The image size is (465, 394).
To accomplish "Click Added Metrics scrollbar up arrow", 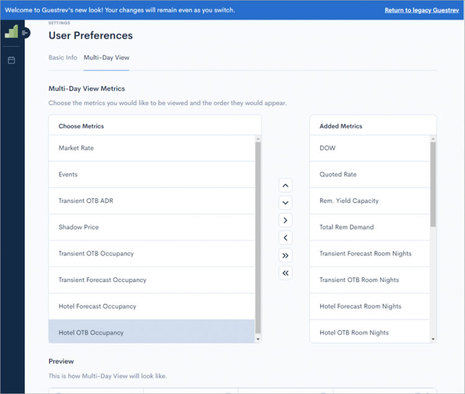I will click(433, 138).
